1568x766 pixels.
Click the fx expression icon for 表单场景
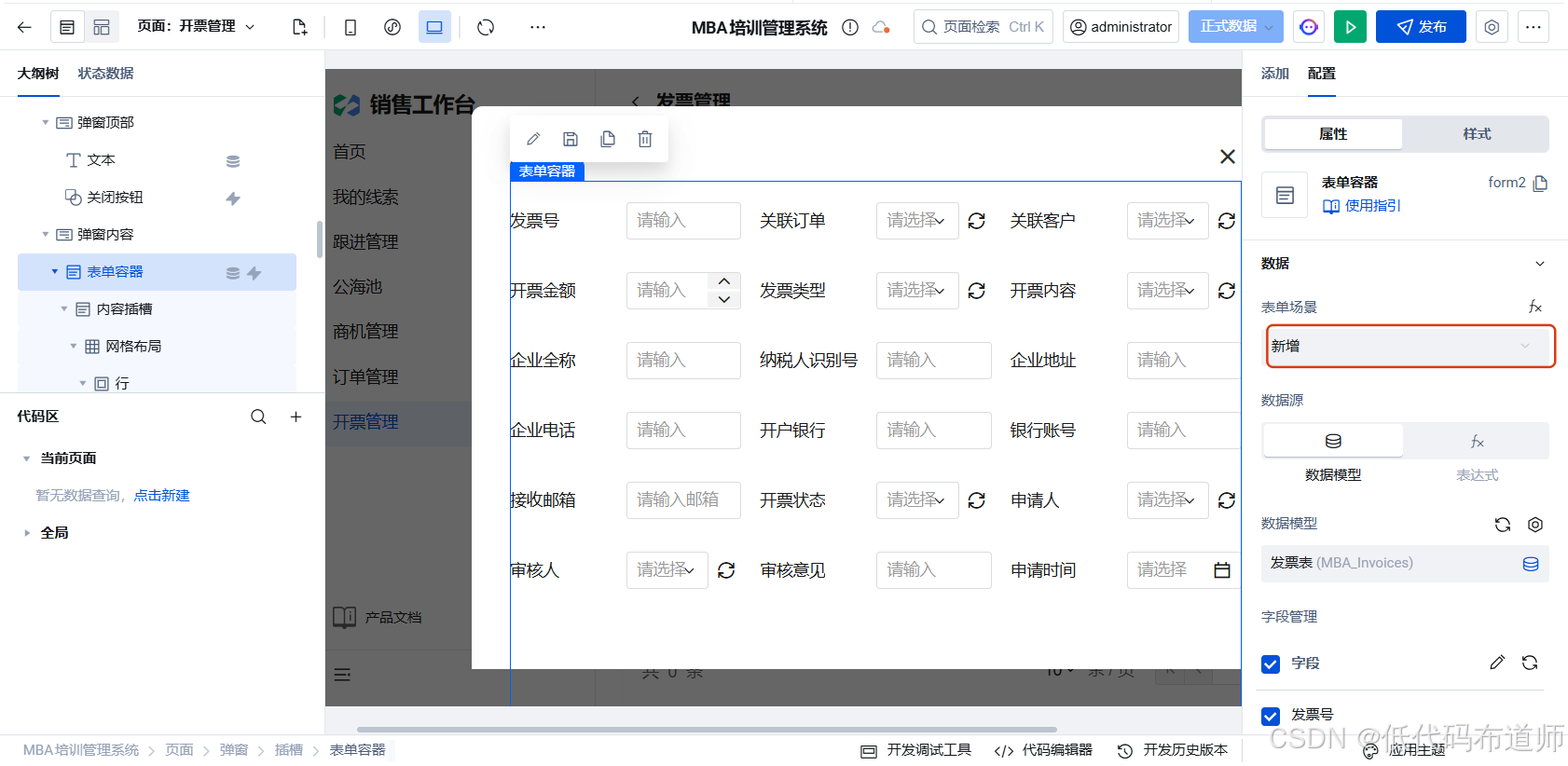[x=1534, y=307]
